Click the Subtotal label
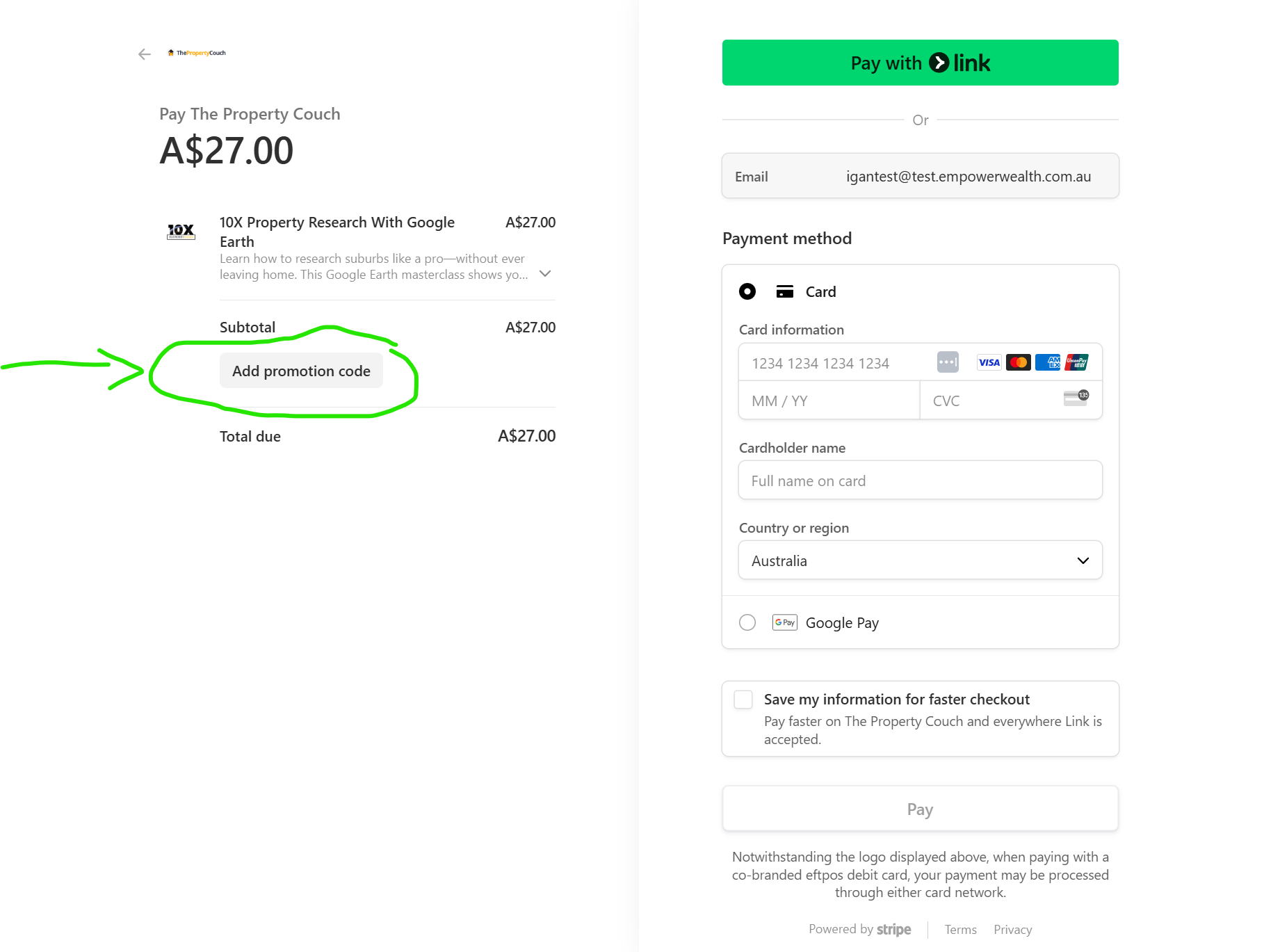 [x=248, y=327]
